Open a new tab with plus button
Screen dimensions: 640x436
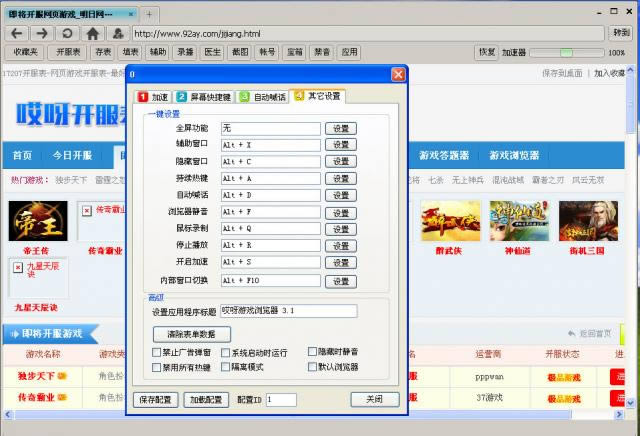pyautogui.click(x=149, y=14)
